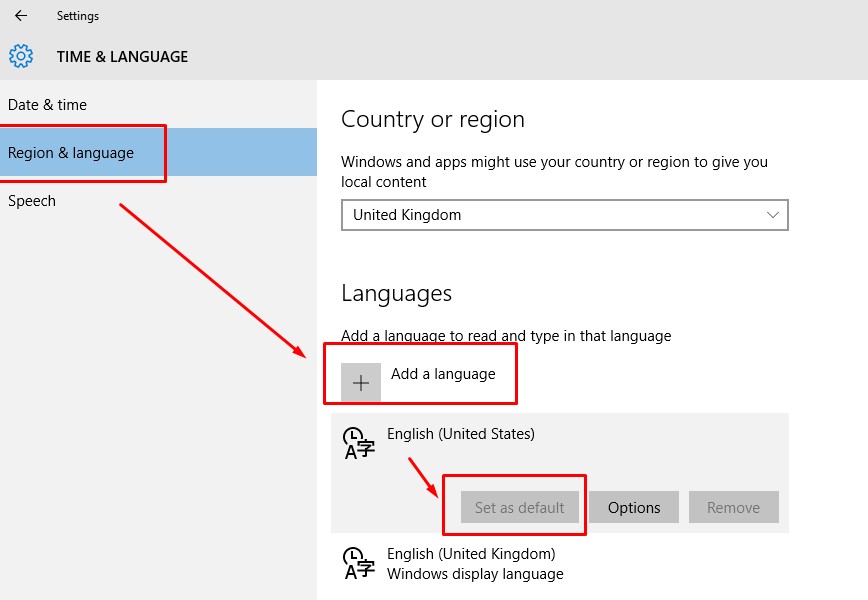Select the English (United Kingdom) language entry
The height and width of the screenshot is (600, 868).
click(x=471, y=554)
